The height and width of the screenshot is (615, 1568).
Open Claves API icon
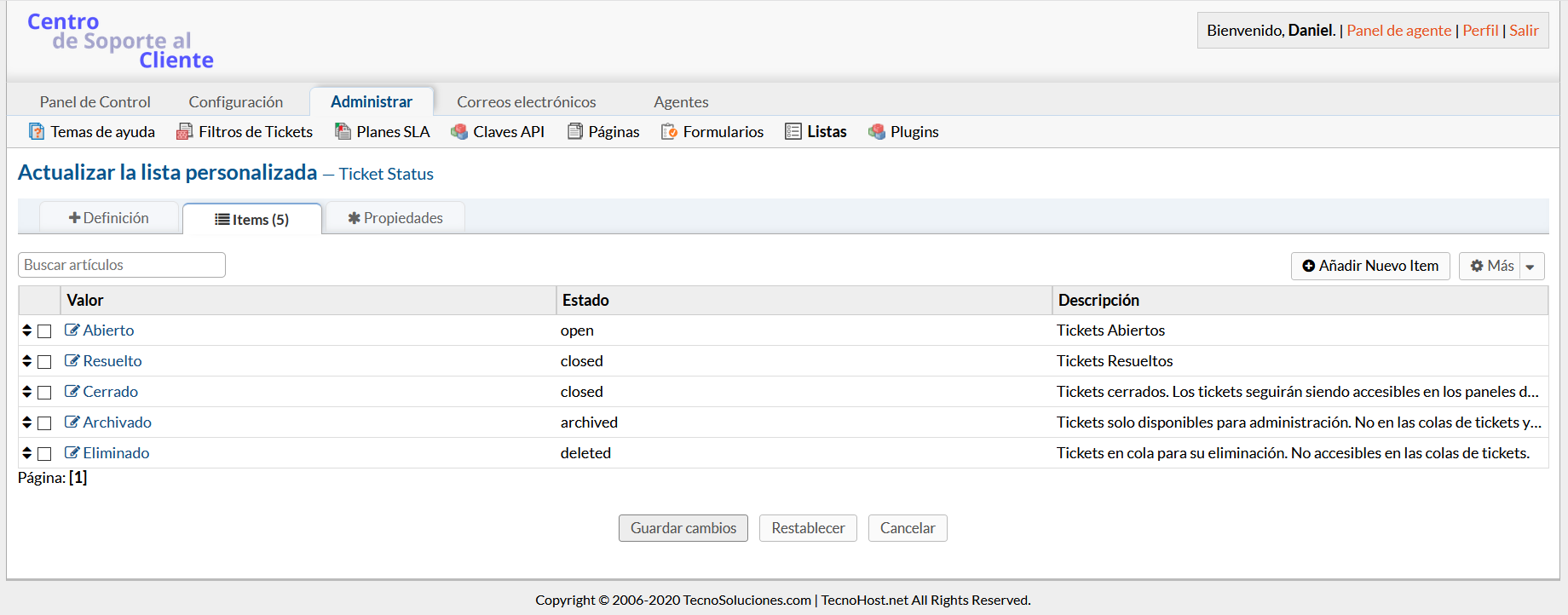459,132
